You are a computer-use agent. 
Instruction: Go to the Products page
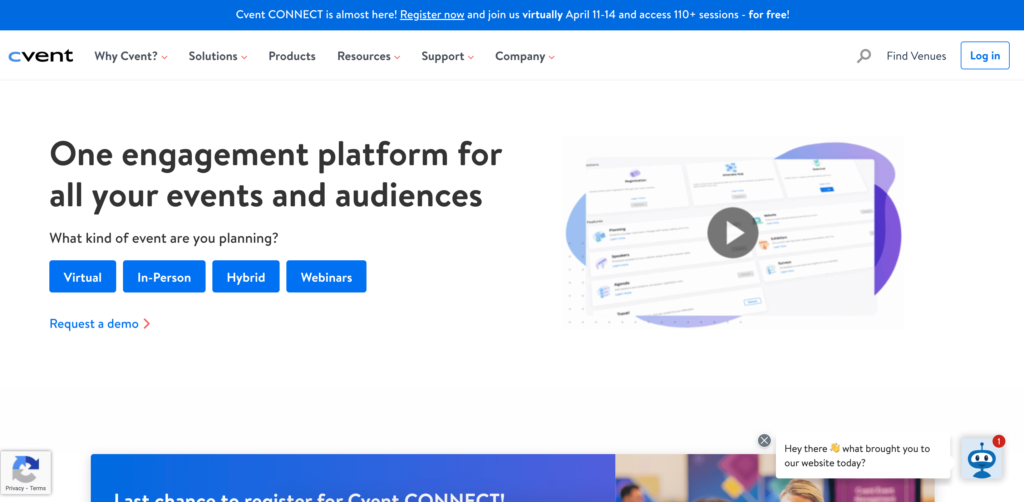tap(292, 56)
